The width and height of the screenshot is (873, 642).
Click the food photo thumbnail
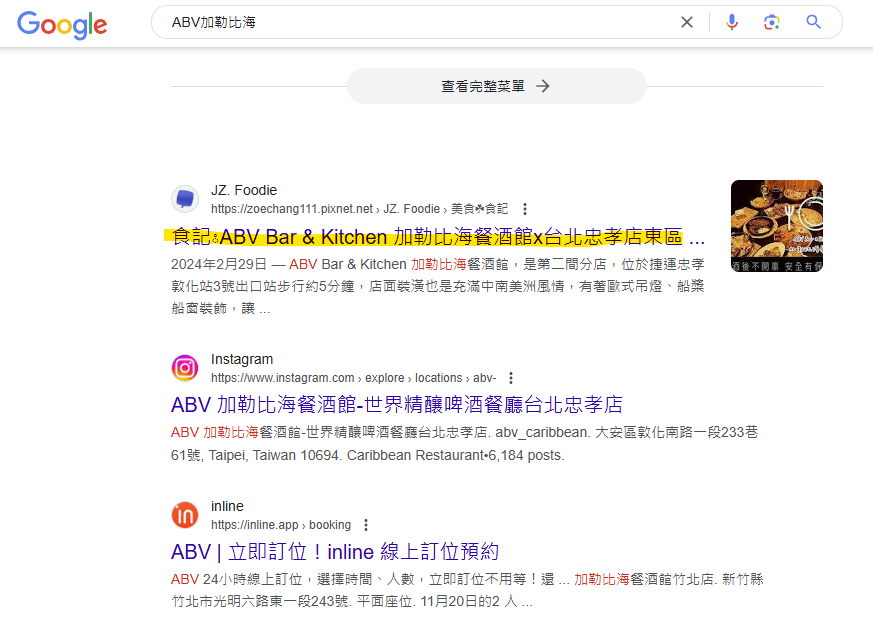tap(776, 225)
